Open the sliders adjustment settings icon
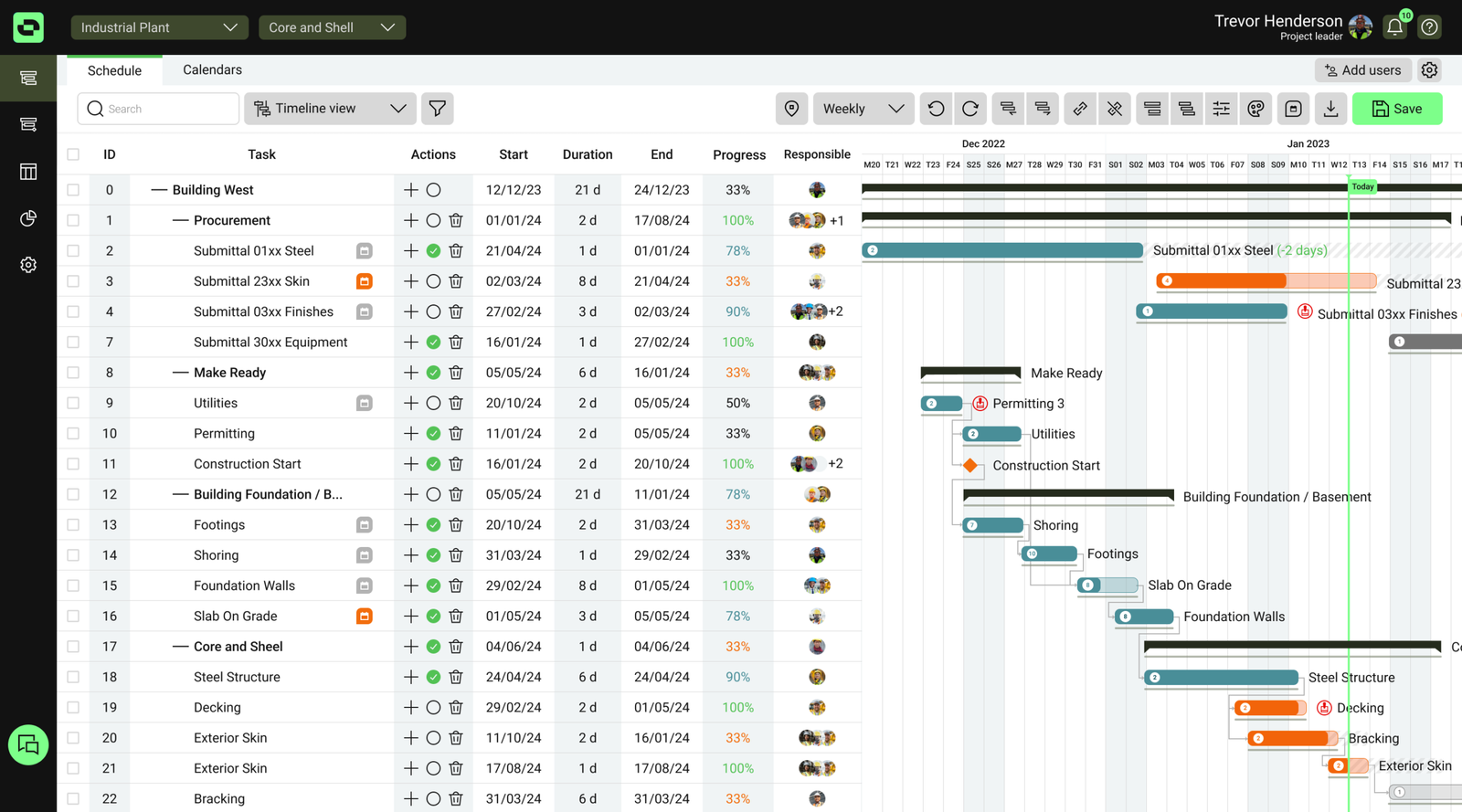Image resolution: width=1462 pixels, height=812 pixels. coord(1221,109)
